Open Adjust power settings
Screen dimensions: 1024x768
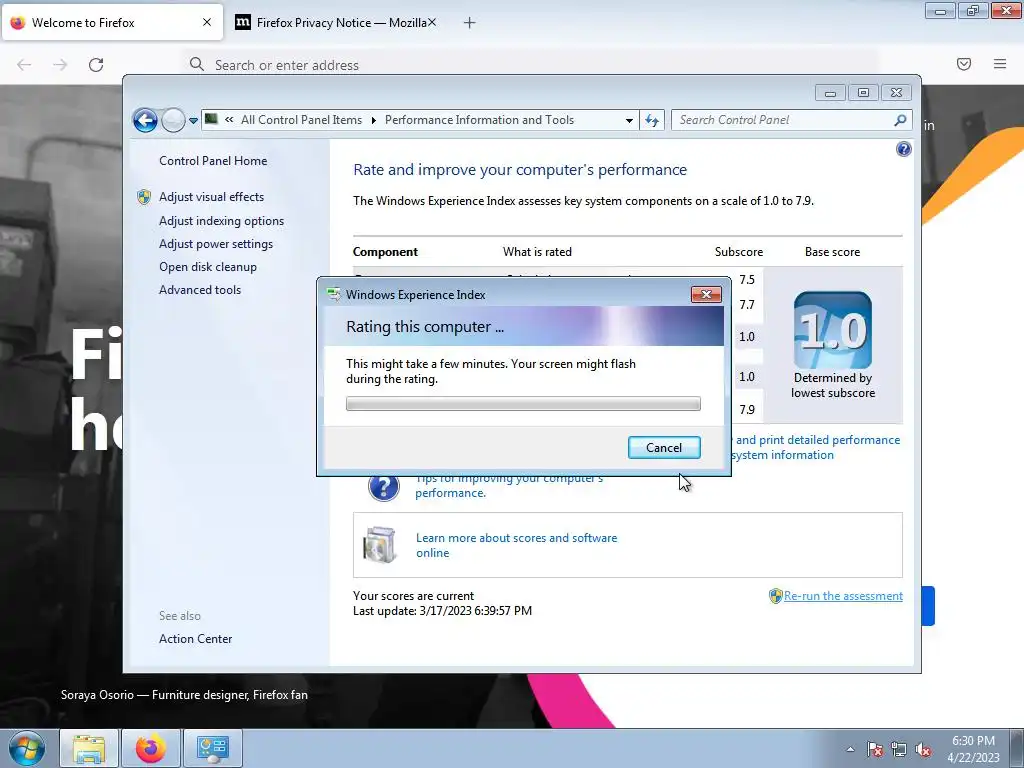(x=216, y=244)
